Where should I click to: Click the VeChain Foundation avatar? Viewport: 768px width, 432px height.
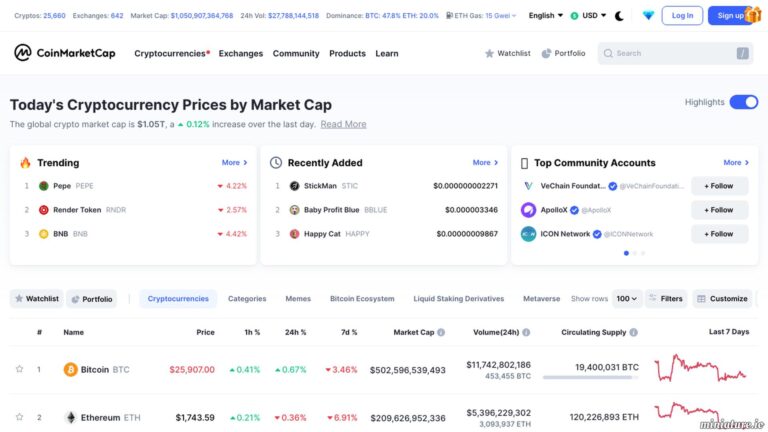[528, 186]
